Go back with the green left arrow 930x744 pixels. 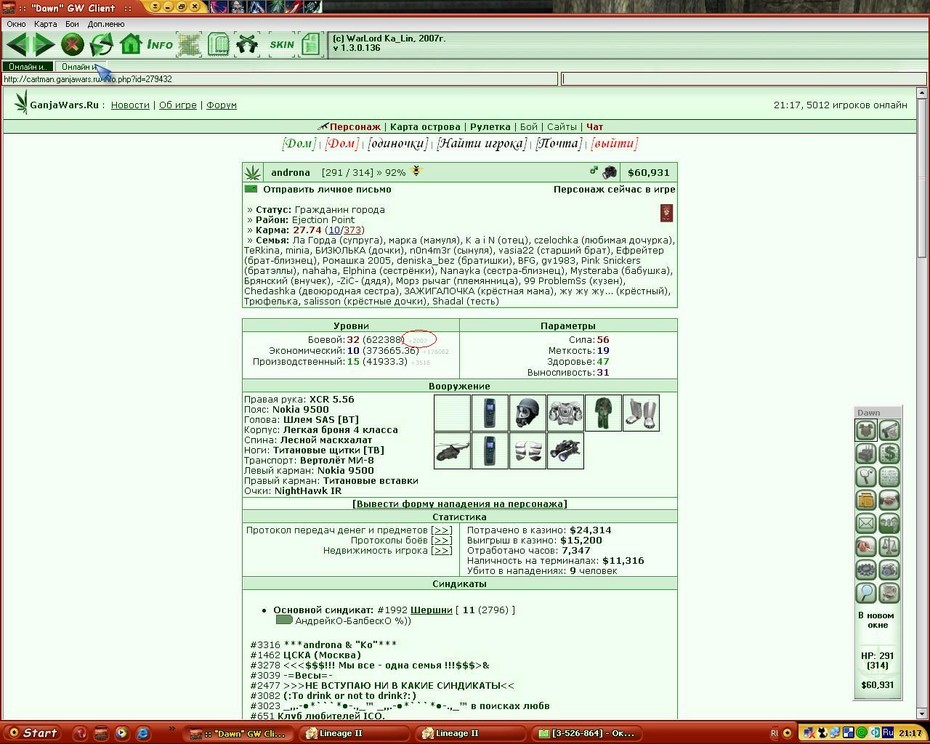pos(17,44)
